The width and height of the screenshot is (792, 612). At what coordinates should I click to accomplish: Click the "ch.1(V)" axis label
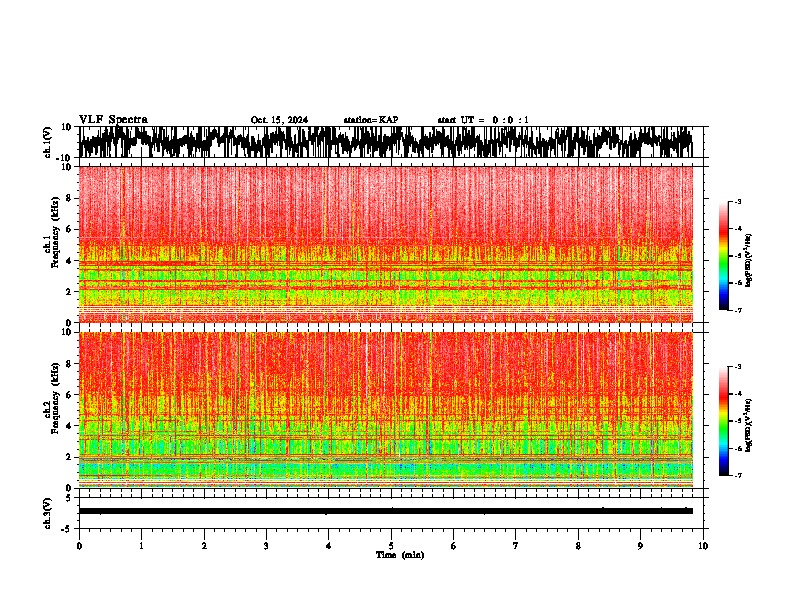(x=48, y=142)
